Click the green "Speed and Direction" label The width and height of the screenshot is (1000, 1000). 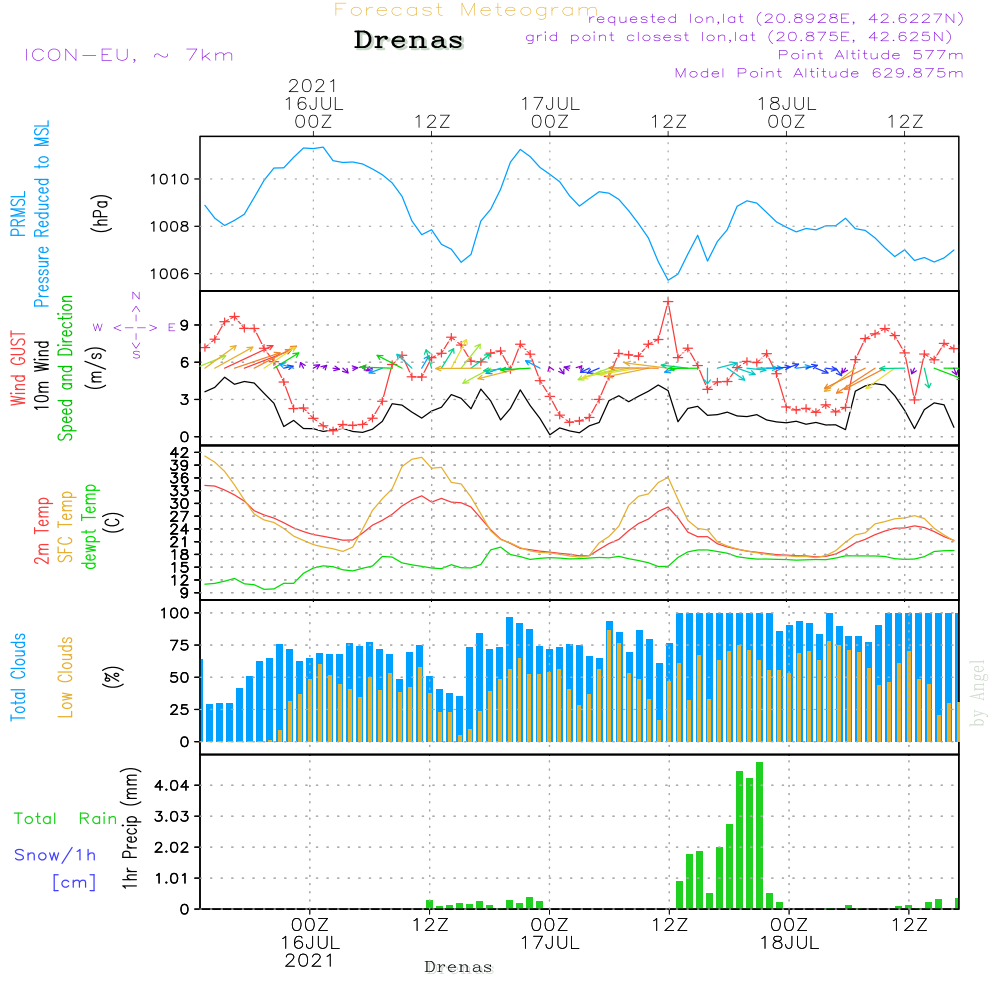point(66,368)
